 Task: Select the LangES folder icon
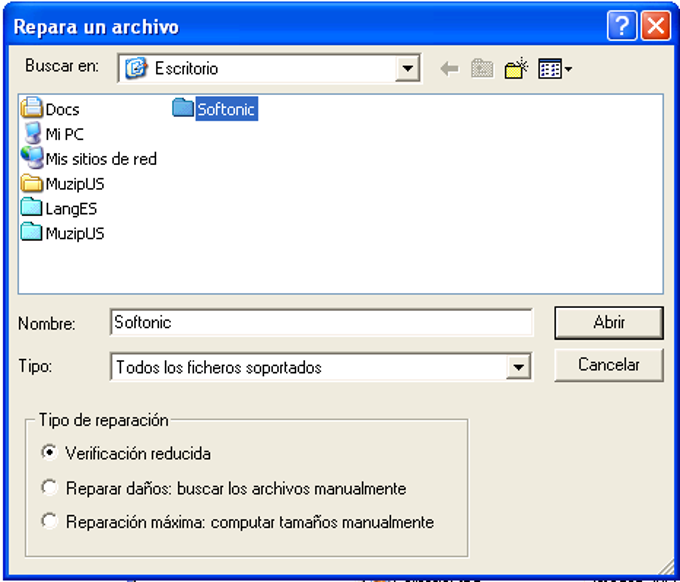[32, 207]
